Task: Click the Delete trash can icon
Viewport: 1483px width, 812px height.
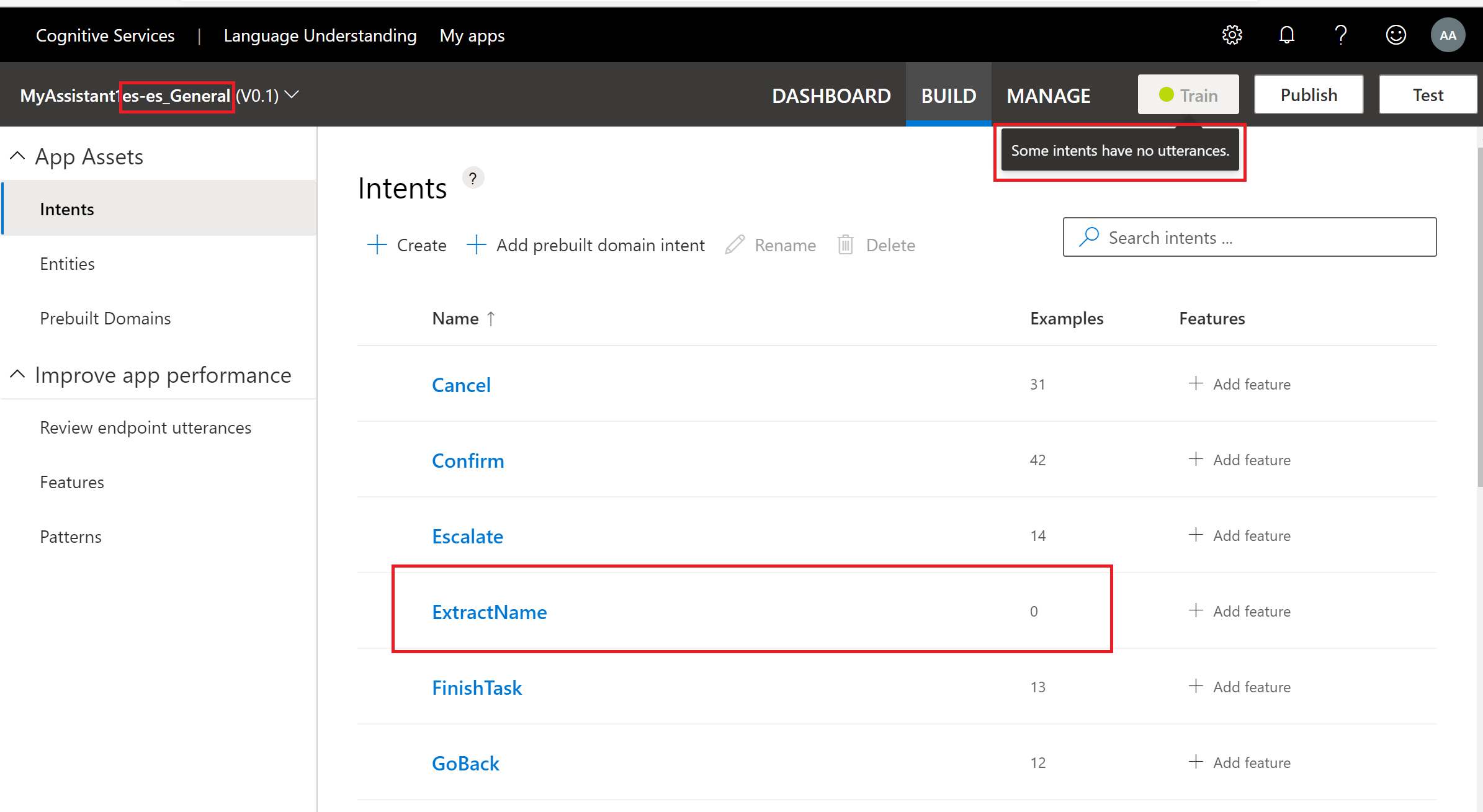Action: pos(846,244)
